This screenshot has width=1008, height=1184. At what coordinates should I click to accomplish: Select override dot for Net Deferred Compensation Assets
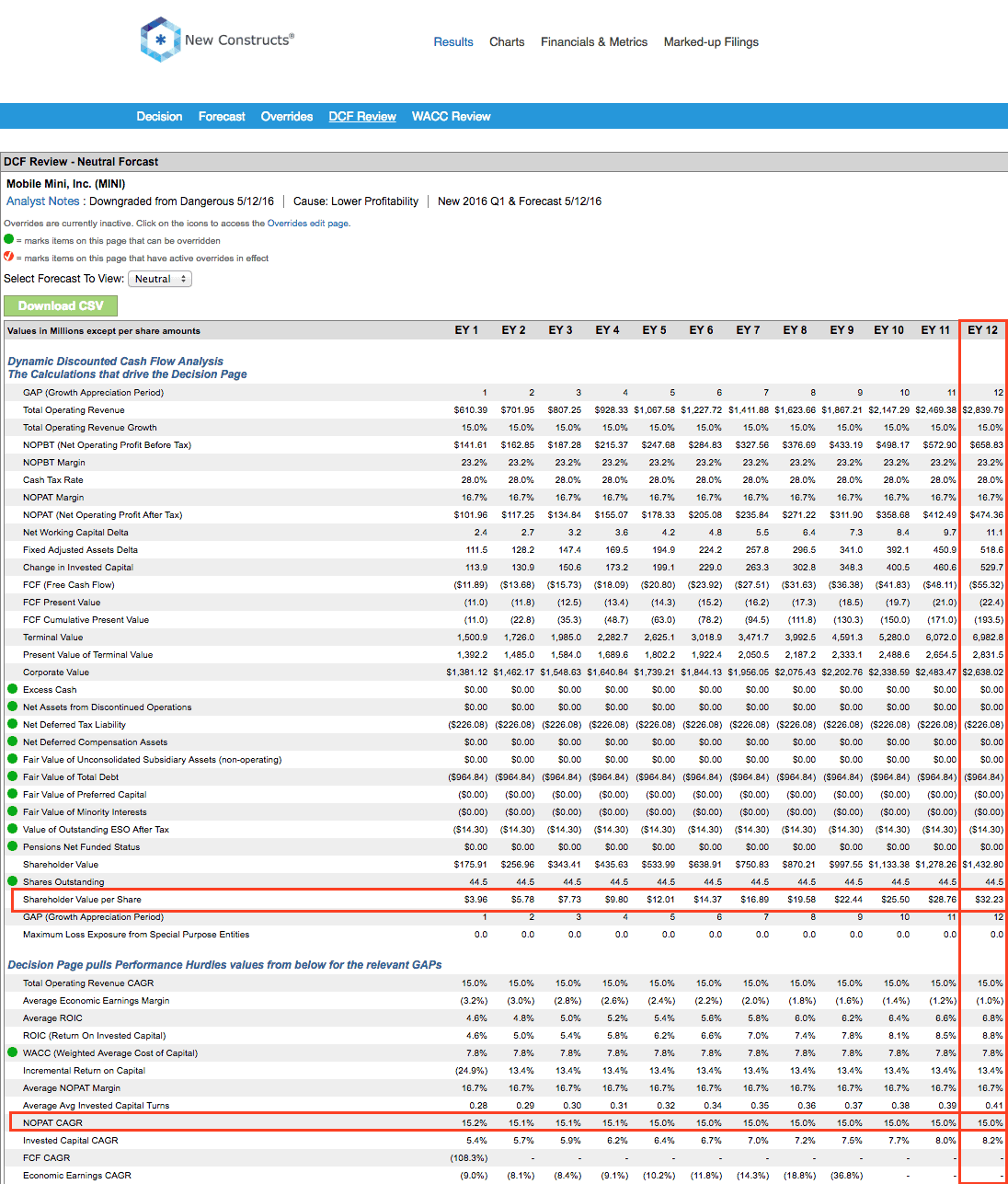coord(13,741)
